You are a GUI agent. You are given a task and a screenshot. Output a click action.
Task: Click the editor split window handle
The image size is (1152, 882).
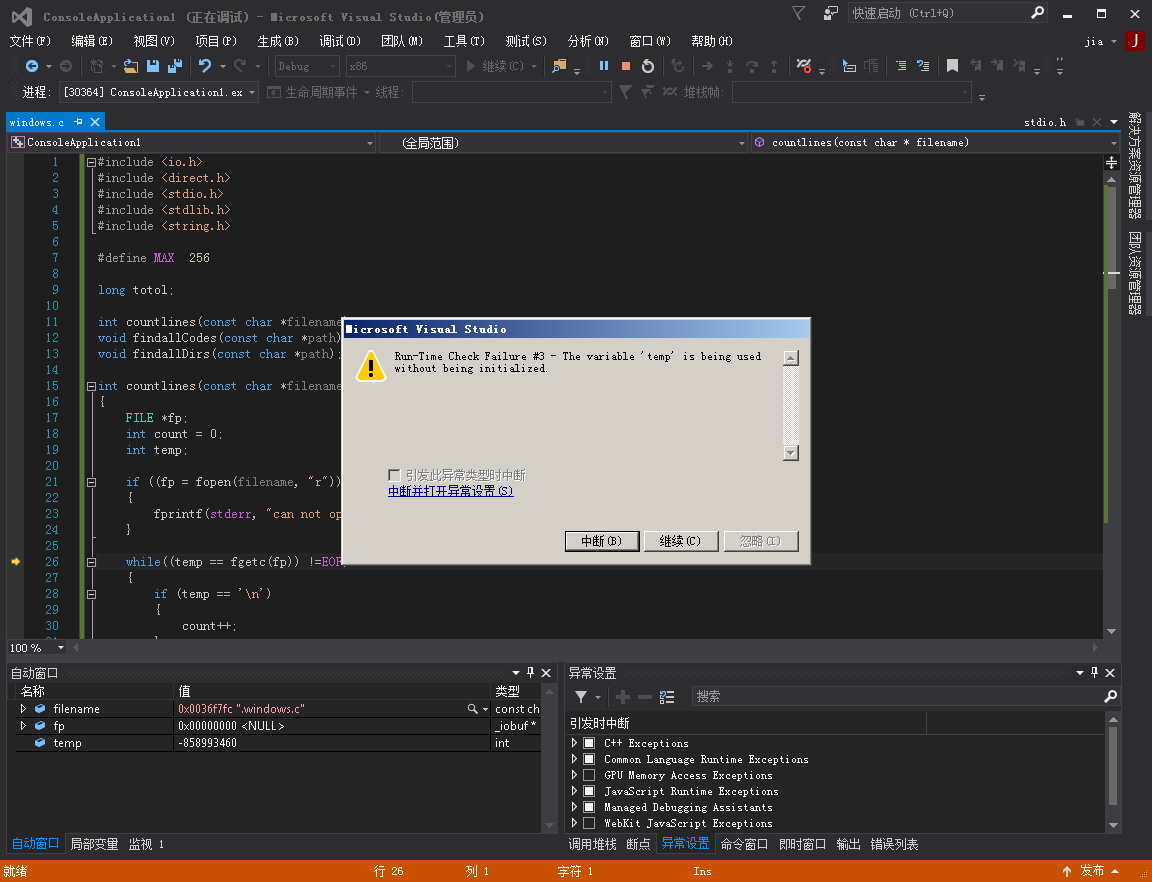pyautogui.click(x=1112, y=162)
